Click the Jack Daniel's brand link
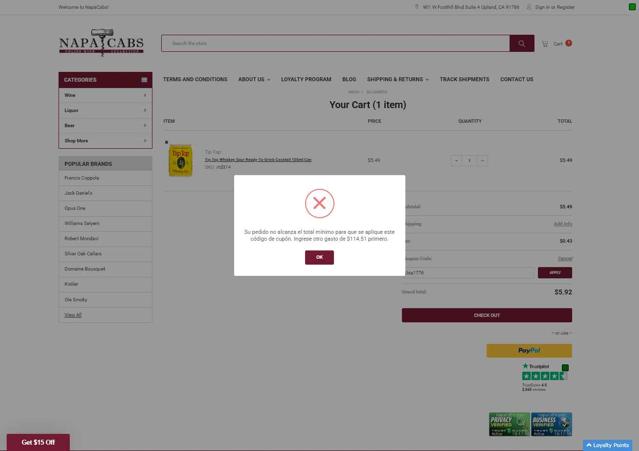Screen dimensions: 639x451 pyautogui.click(x=78, y=193)
